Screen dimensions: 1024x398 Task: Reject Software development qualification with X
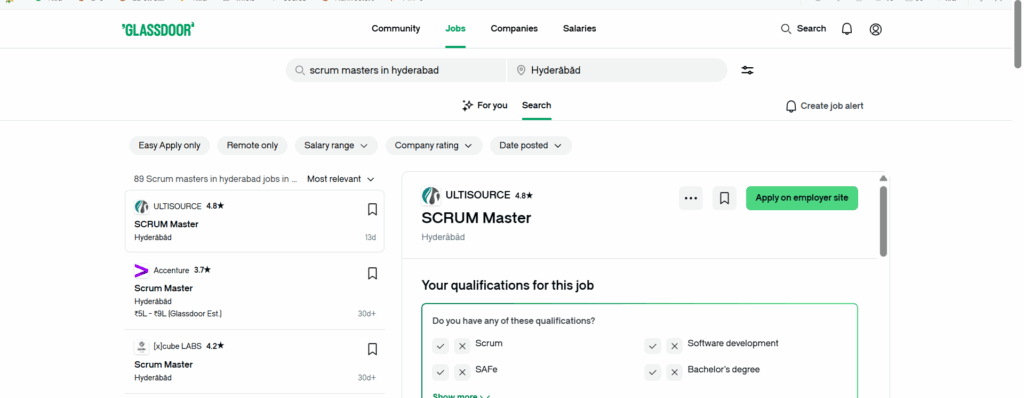pos(674,346)
